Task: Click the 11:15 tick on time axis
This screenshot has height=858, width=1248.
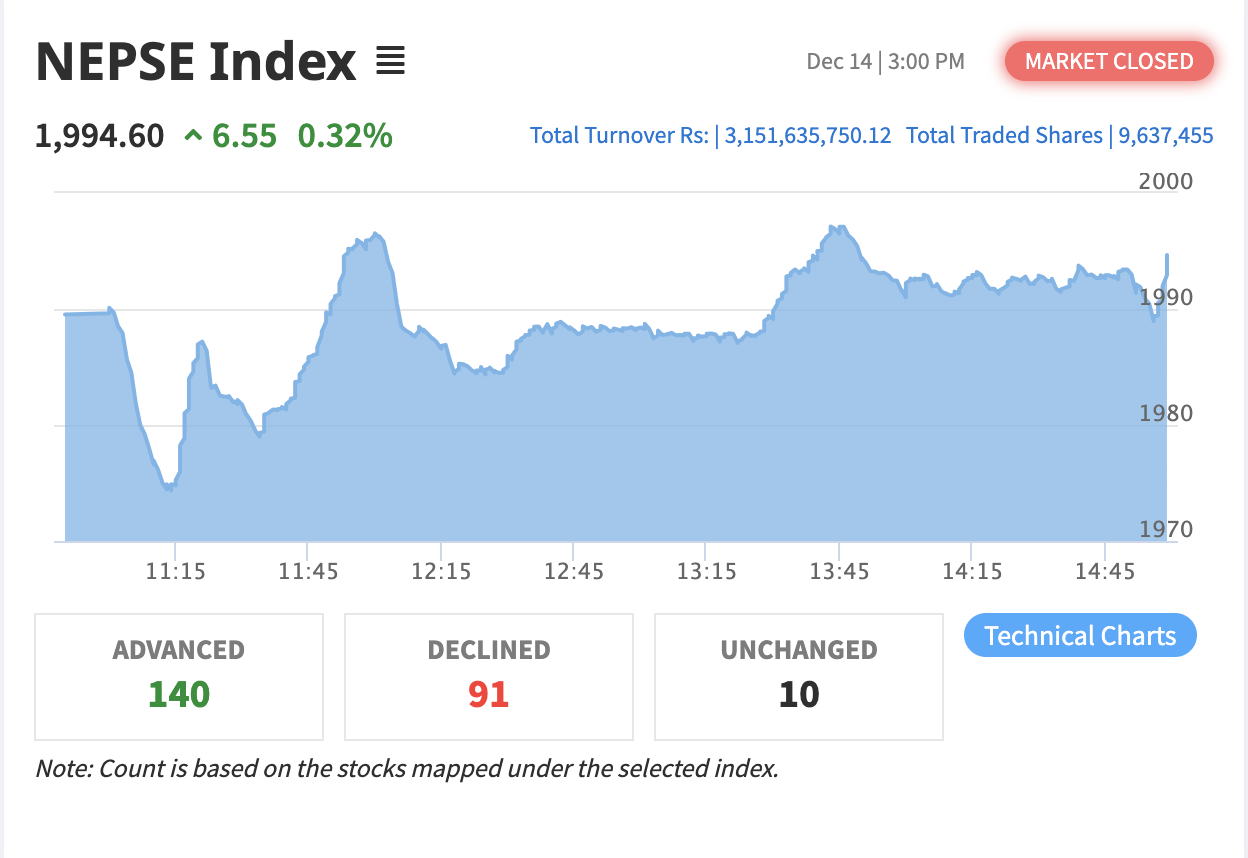Action: 175,572
